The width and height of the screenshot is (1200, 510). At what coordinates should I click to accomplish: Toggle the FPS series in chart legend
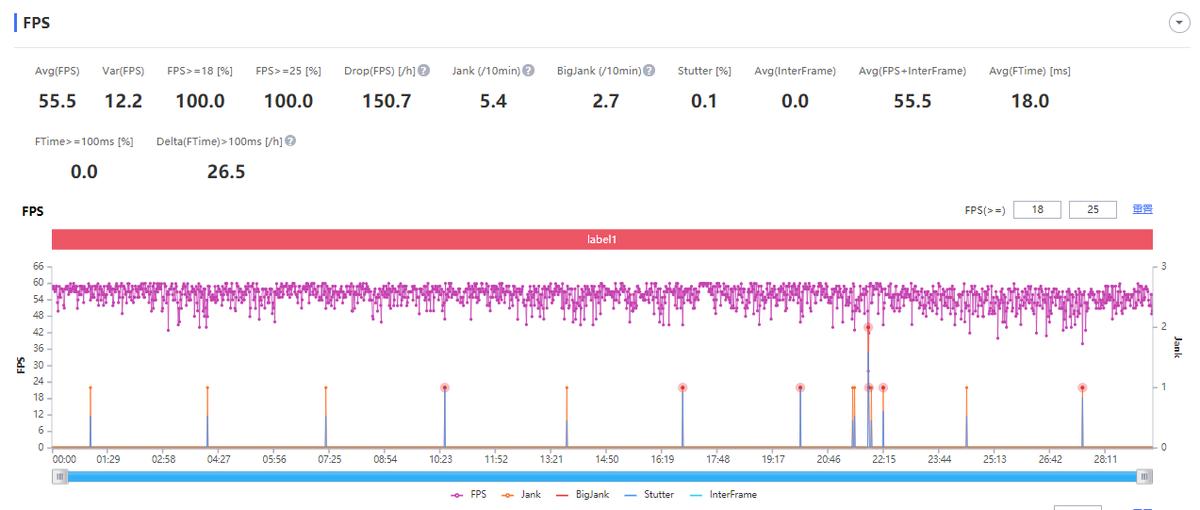pos(470,495)
